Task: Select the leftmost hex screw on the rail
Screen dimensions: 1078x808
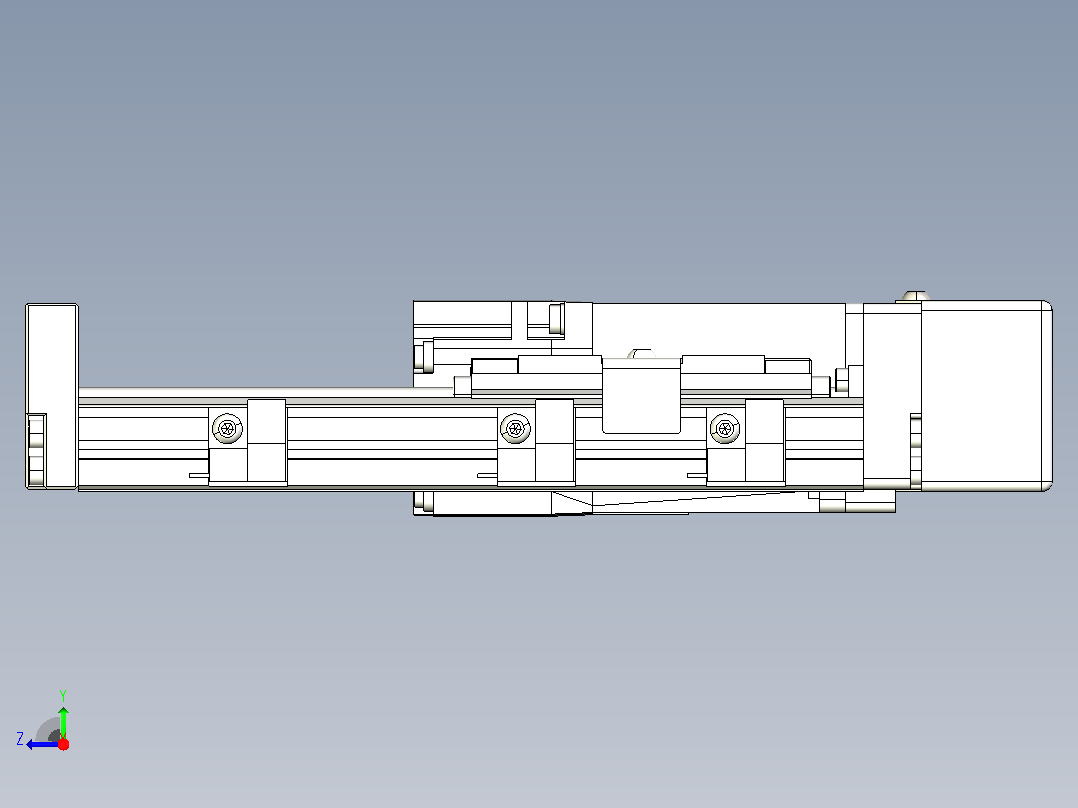Action: (228, 429)
